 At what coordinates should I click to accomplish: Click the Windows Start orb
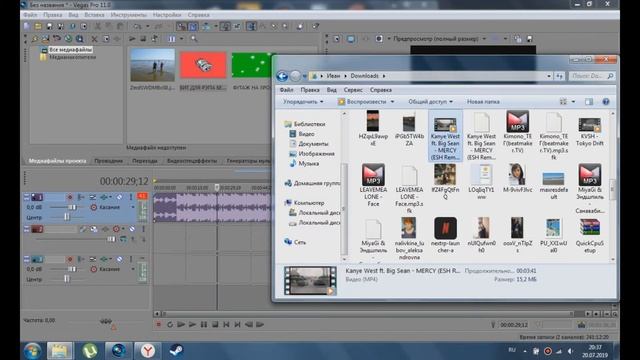(32, 351)
